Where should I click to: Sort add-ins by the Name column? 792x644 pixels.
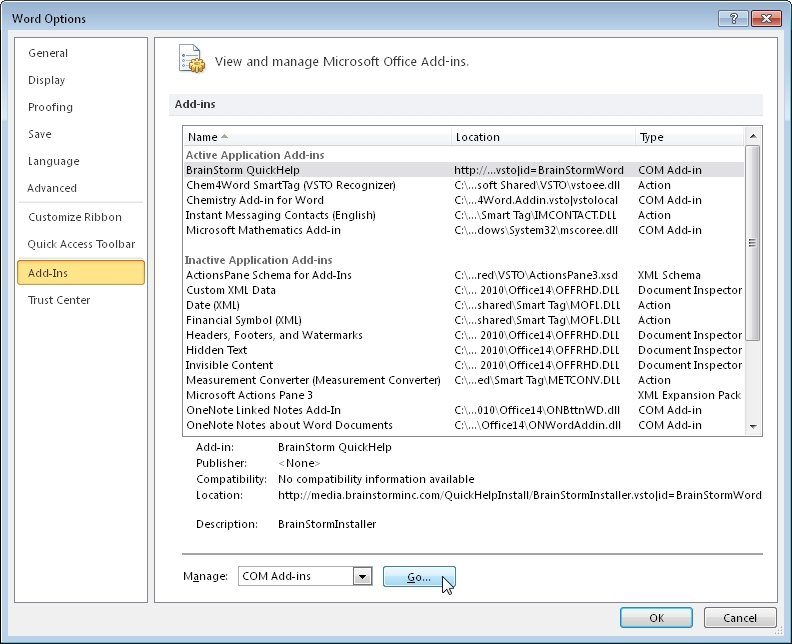(317, 137)
